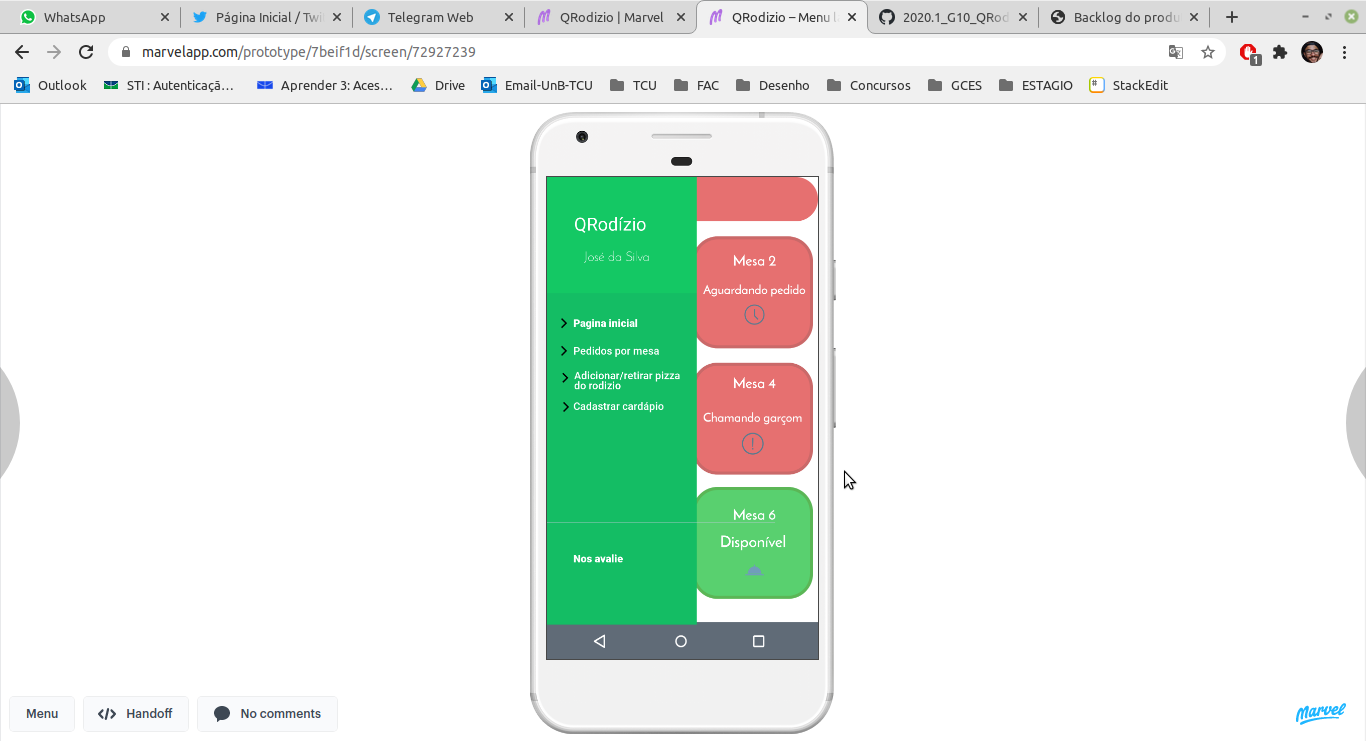Switch to the Telegram Web tab
The height and width of the screenshot is (741, 1366).
(439, 17)
